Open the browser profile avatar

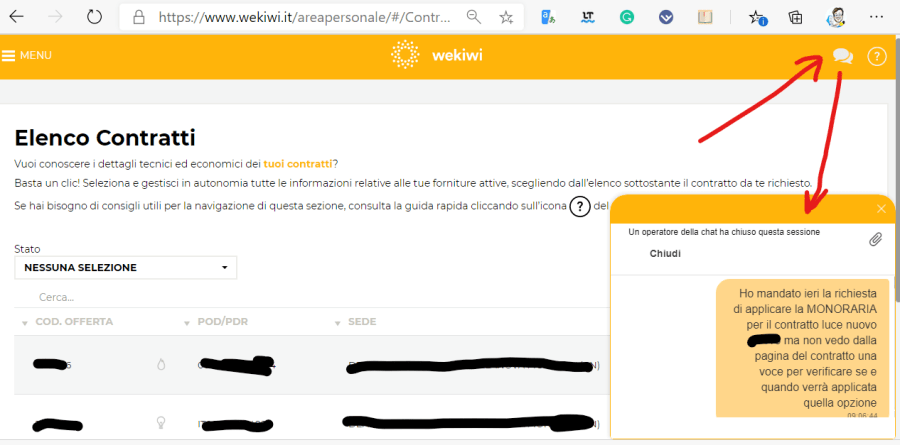pyautogui.click(x=835, y=17)
